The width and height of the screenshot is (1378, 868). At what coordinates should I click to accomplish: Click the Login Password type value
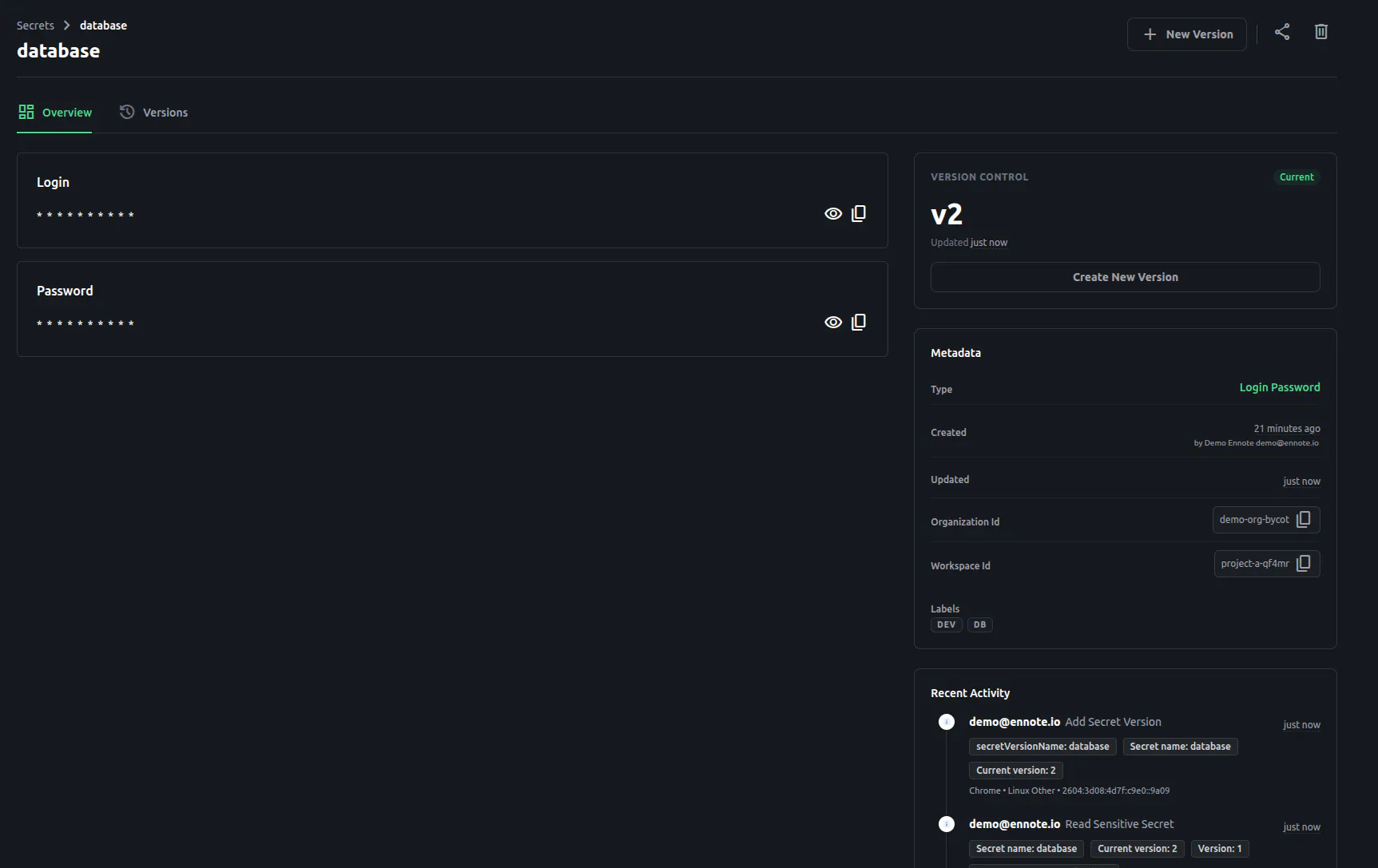tap(1280, 387)
